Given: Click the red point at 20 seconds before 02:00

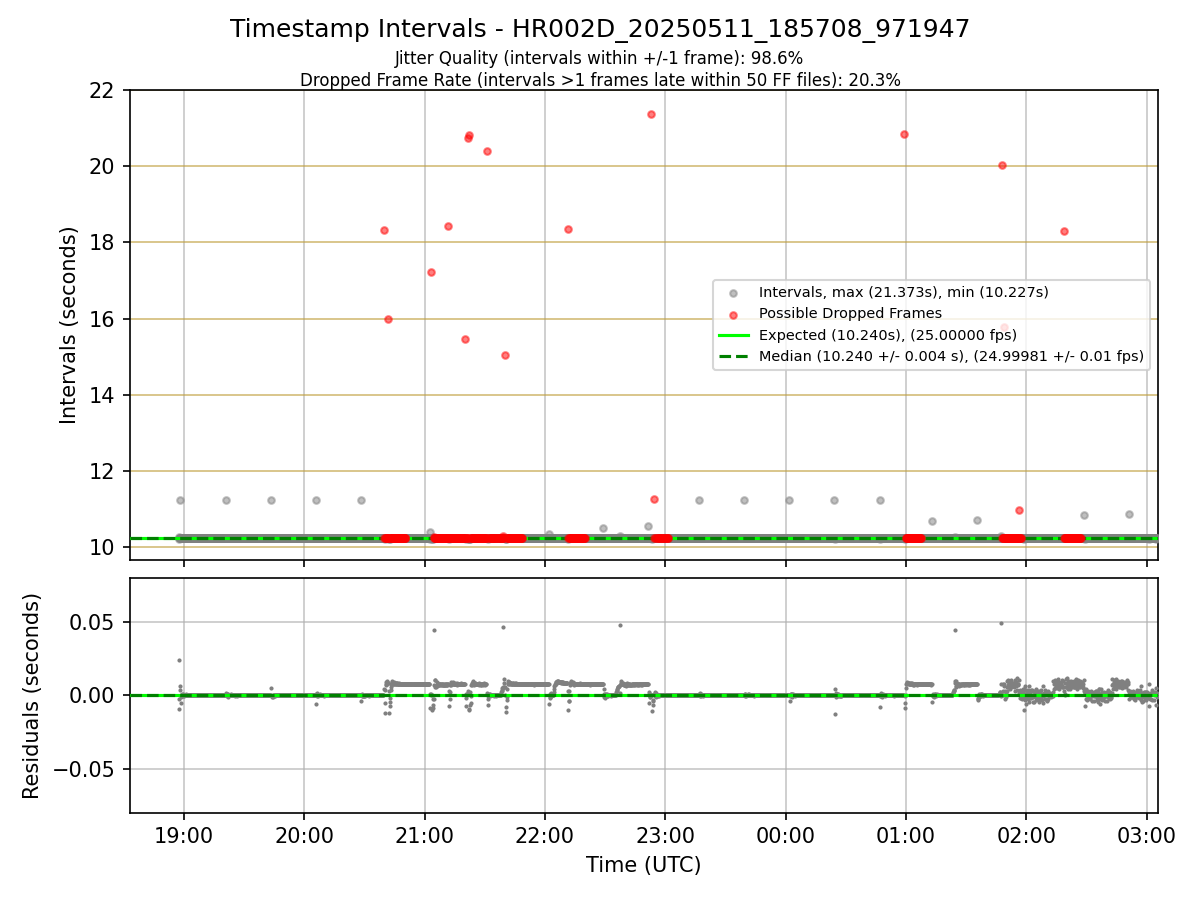Looking at the screenshot, I should (1002, 165).
